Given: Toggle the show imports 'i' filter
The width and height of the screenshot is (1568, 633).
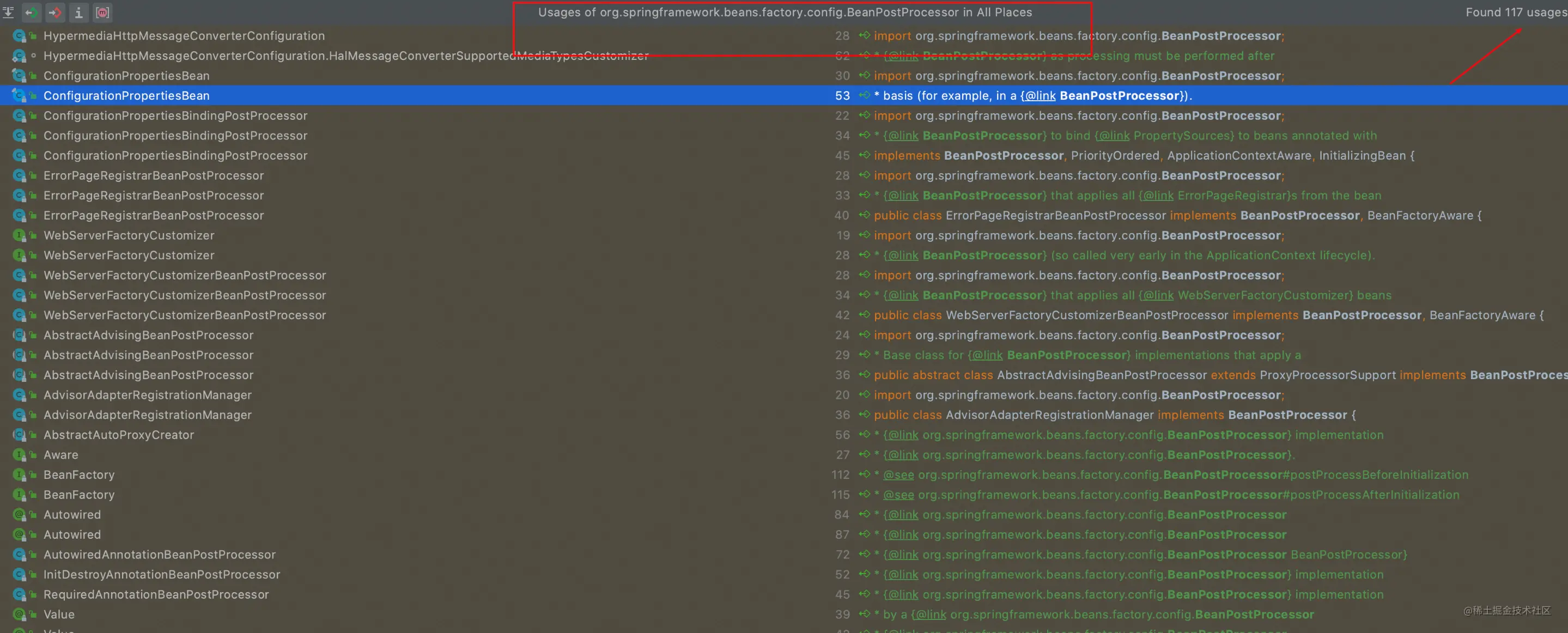Looking at the screenshot, I should tap(78, 12).
